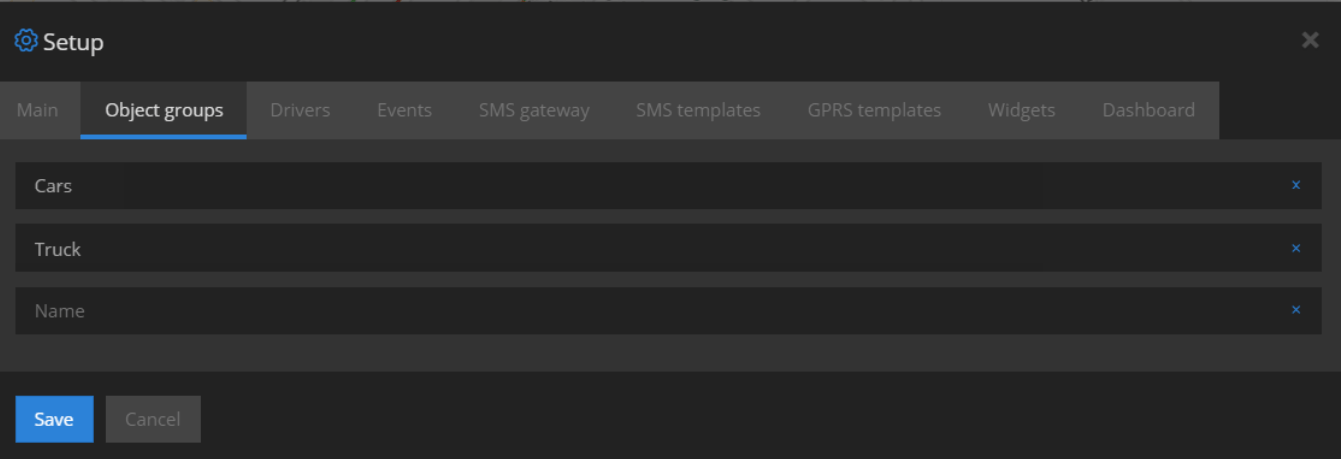This screenshot has height=459, width=1341.
Task: Open the Drivers tab
Action: click(x=300, y=110)
